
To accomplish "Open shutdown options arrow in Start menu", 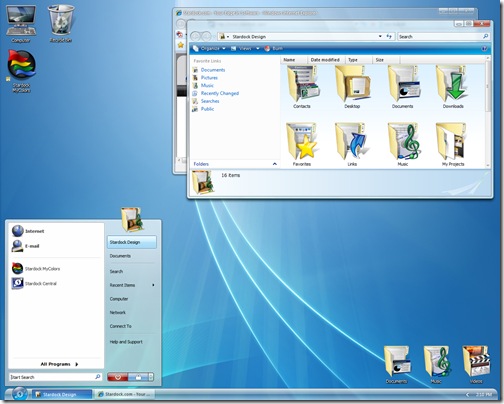I will point(151,377).
